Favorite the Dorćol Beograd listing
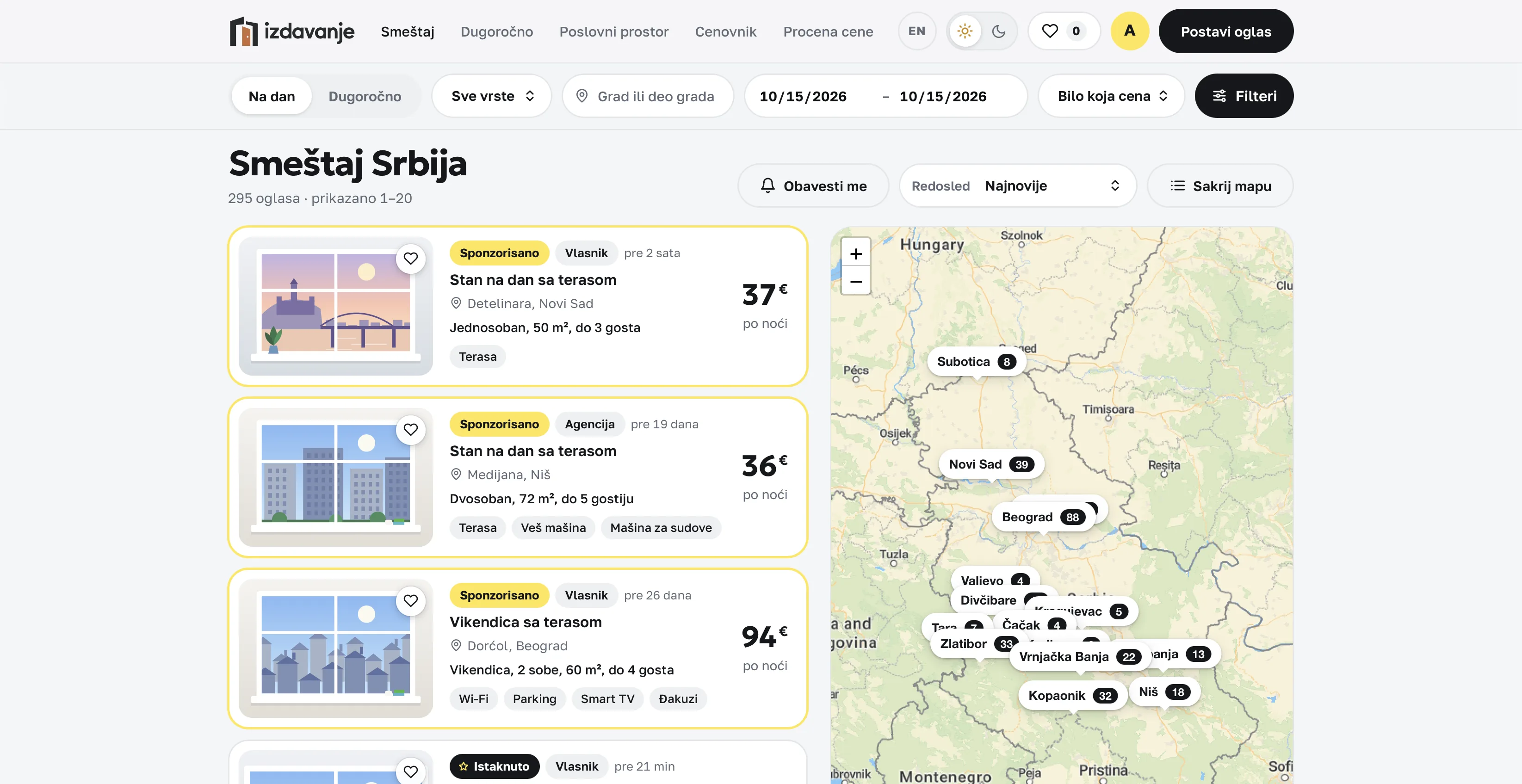 (411, 601)
